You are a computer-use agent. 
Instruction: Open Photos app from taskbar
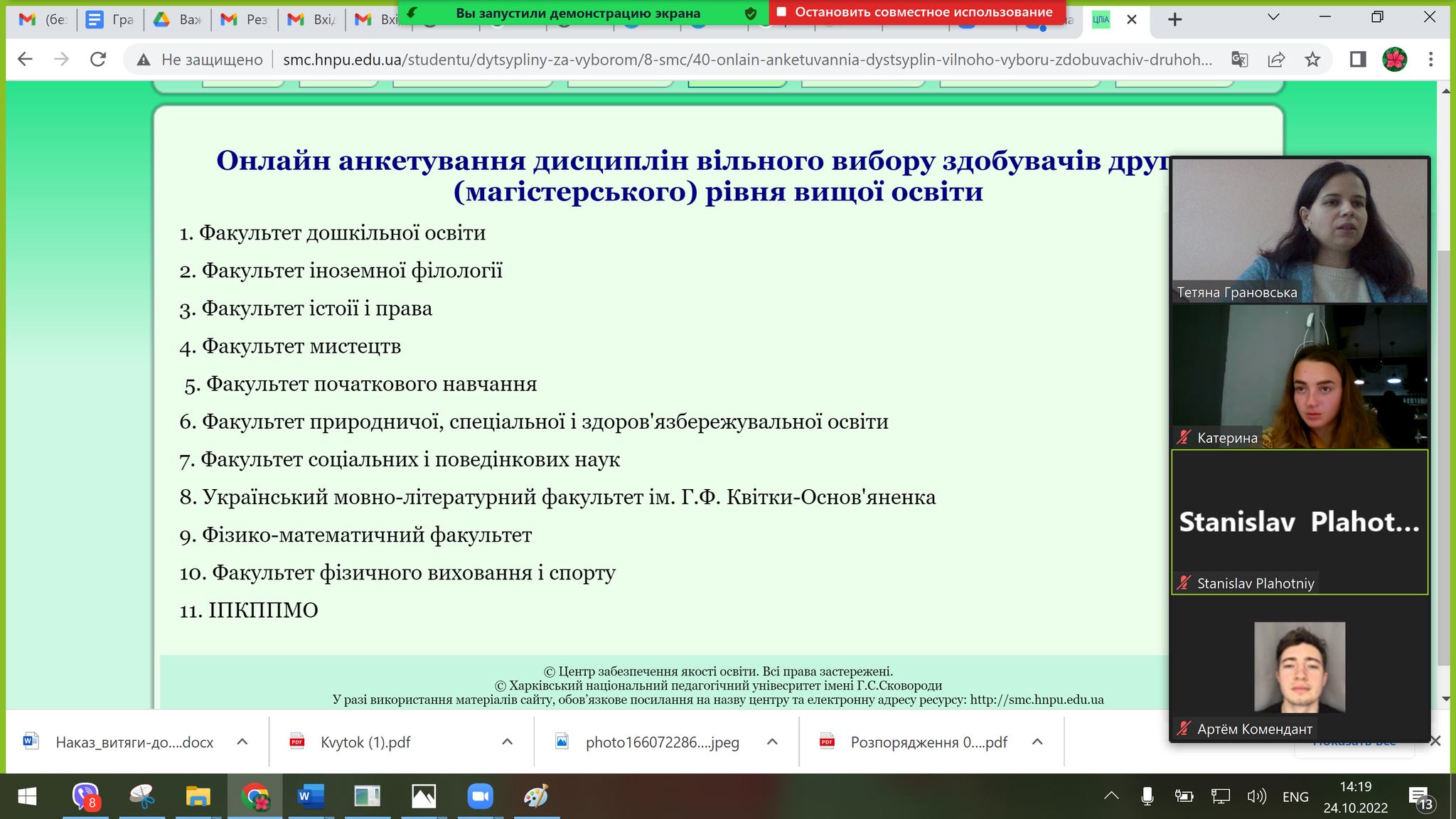(x=424, y=796)
